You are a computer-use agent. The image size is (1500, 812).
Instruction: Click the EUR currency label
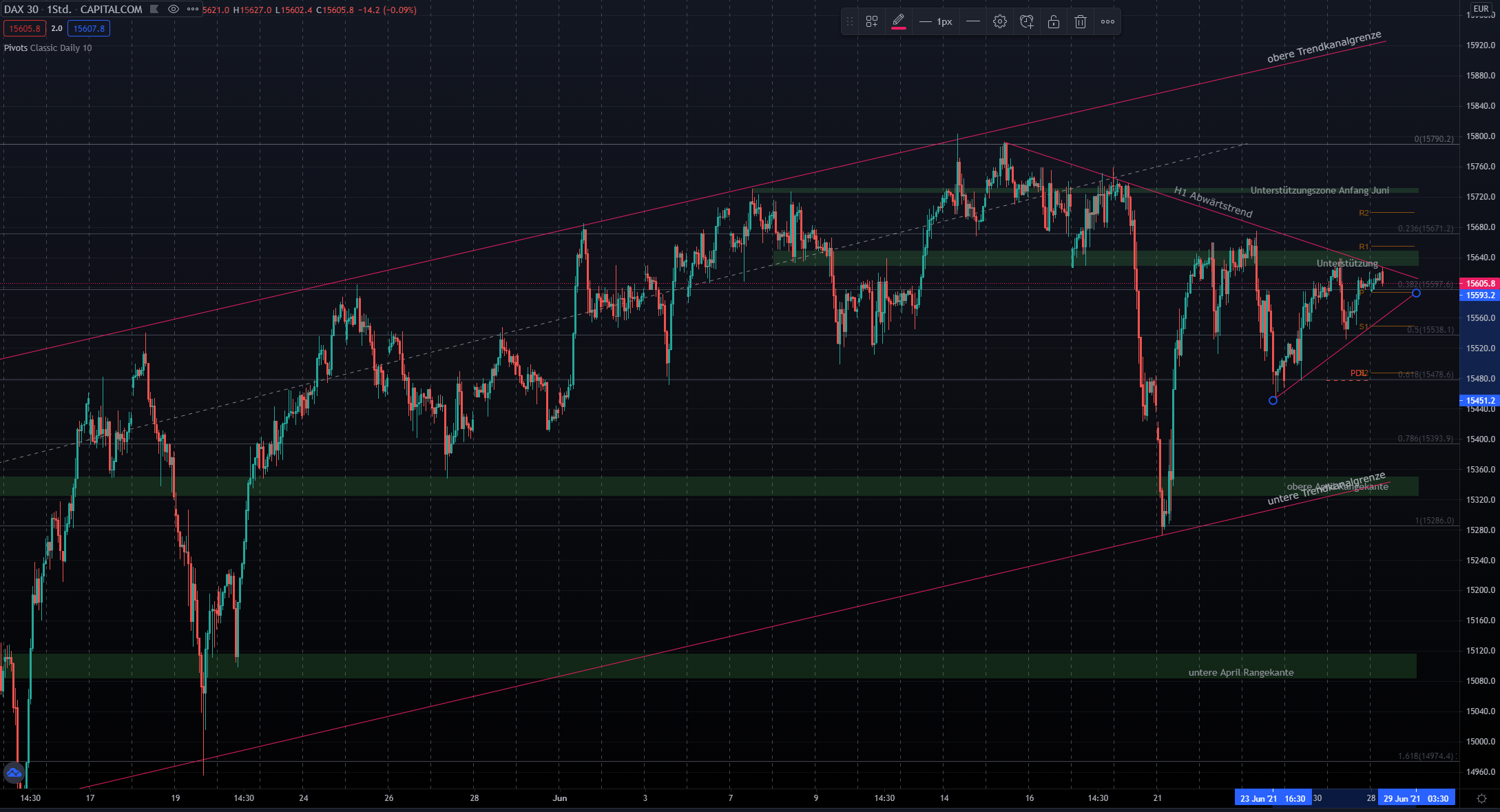(1480, 9)
